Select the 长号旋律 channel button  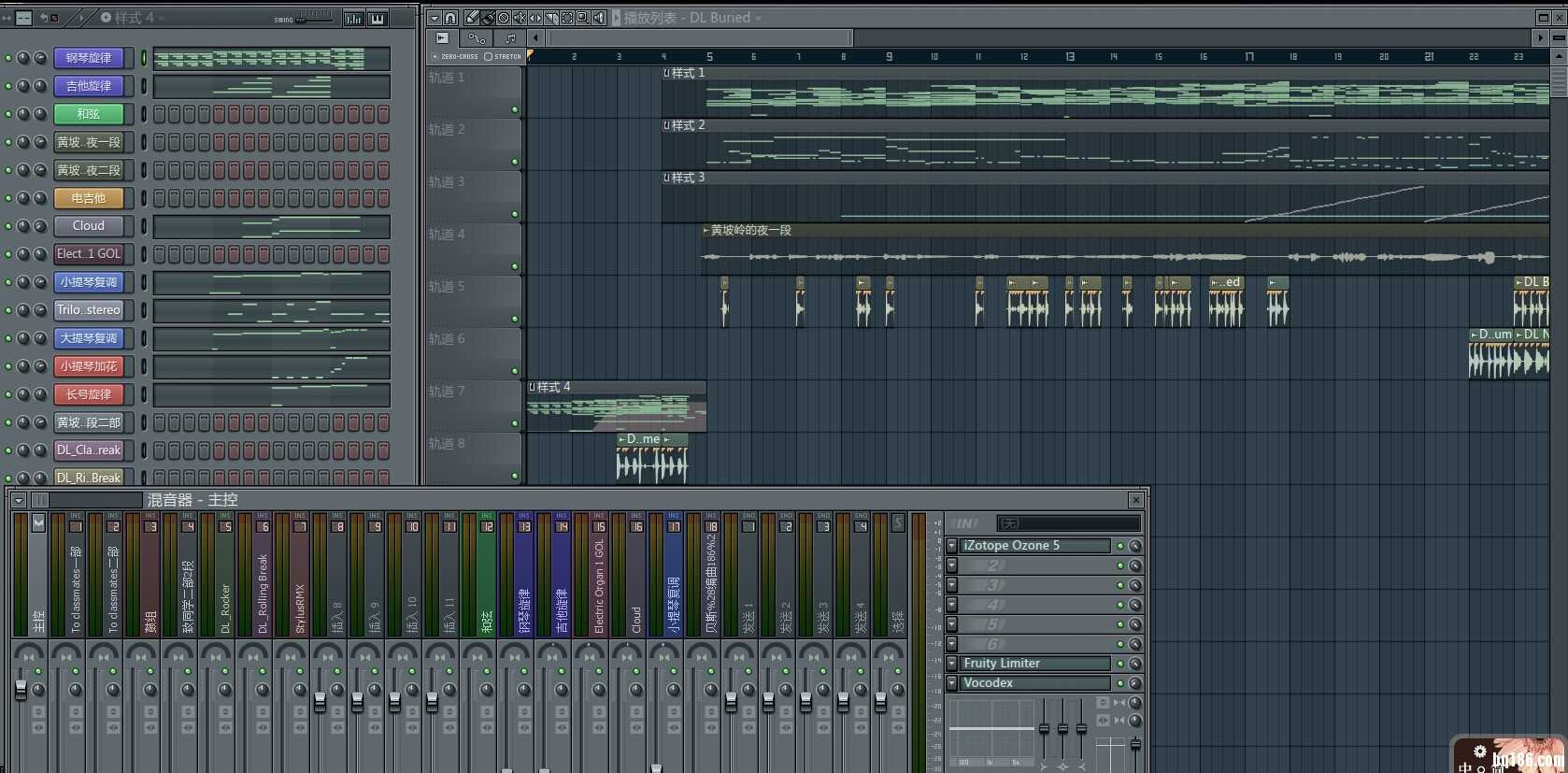89,394
